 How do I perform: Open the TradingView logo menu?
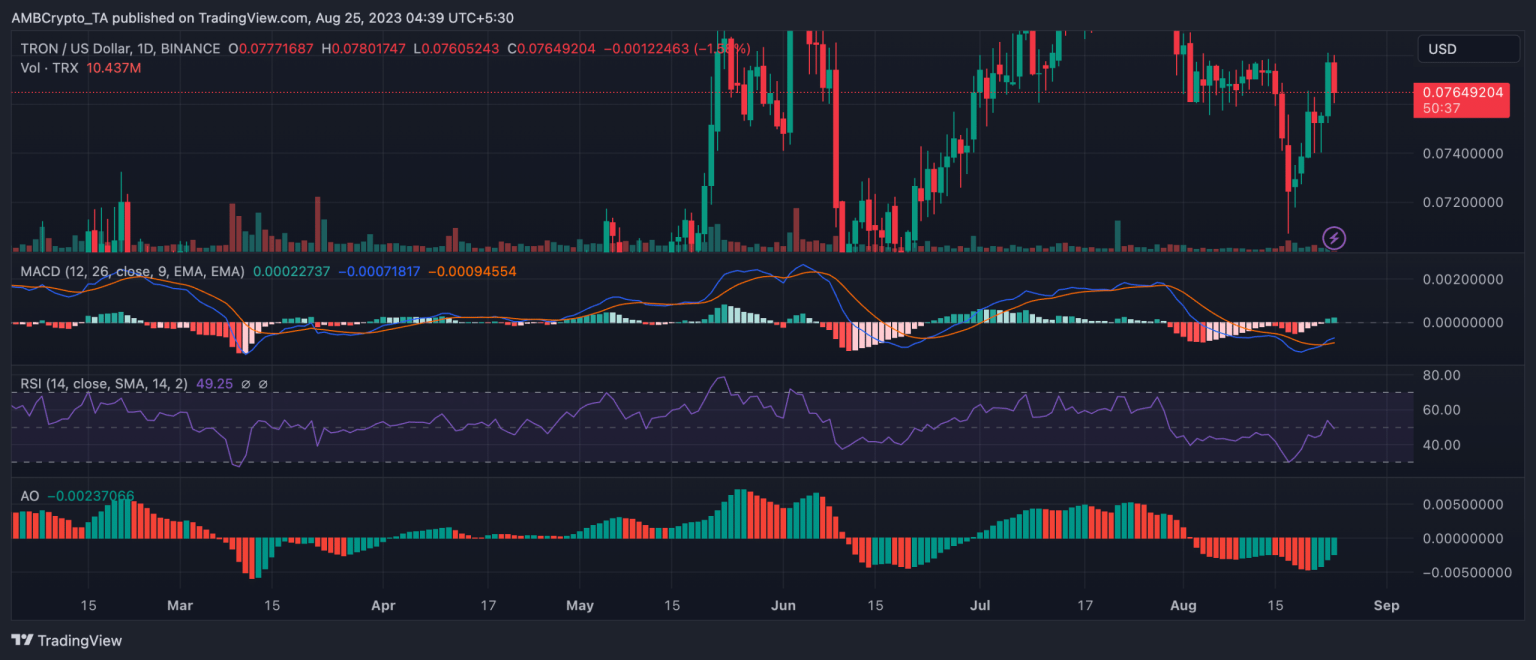pyautogui.click(x=22, y=640)
